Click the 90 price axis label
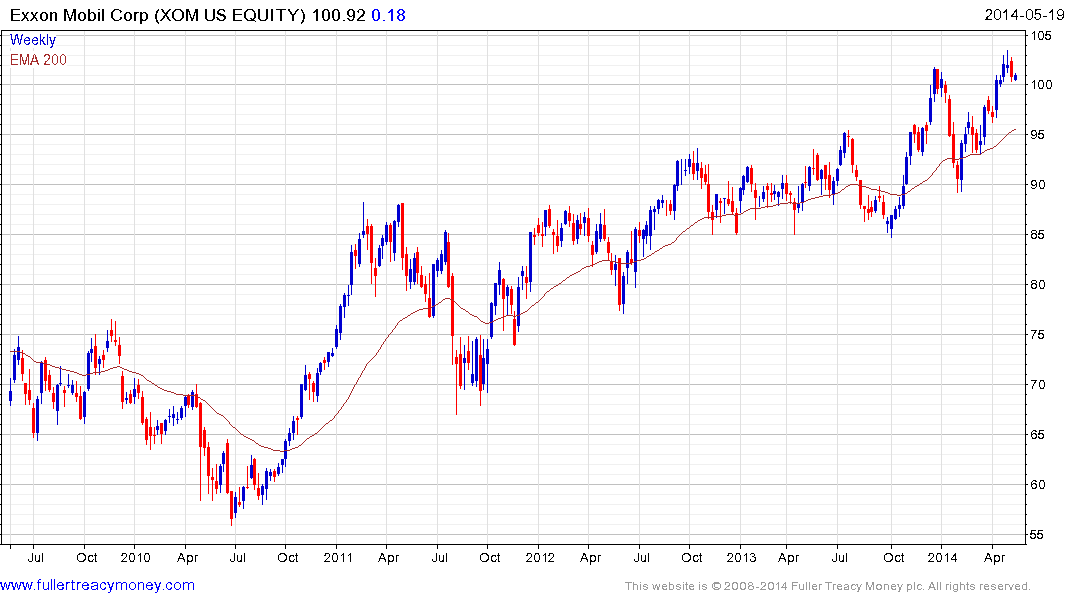This screenshot has height=600, width=1075. pyautogui.click(x=1038, y=185)
